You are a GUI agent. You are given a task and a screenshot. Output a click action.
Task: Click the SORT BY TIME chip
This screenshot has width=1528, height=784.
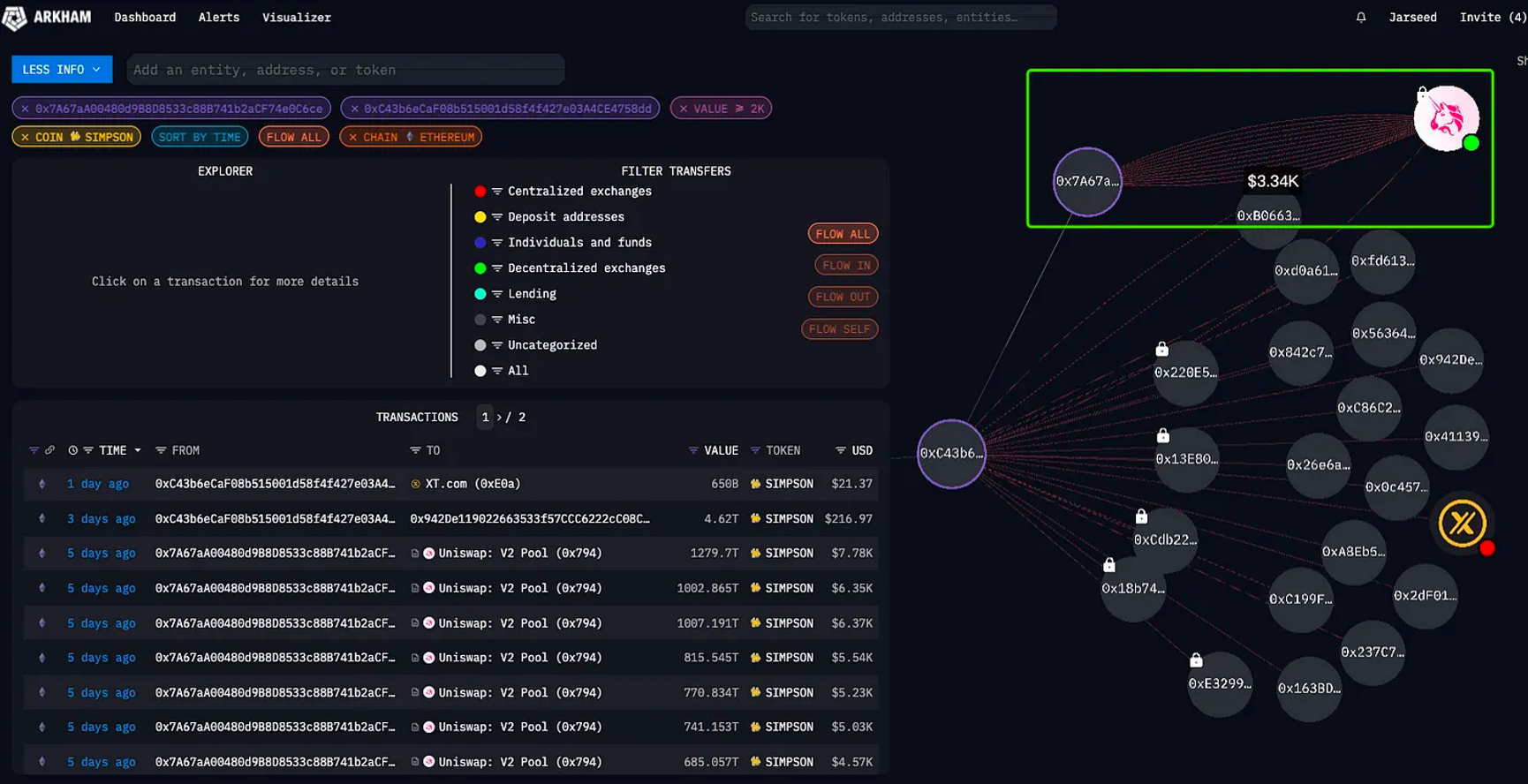pos(200,137)
